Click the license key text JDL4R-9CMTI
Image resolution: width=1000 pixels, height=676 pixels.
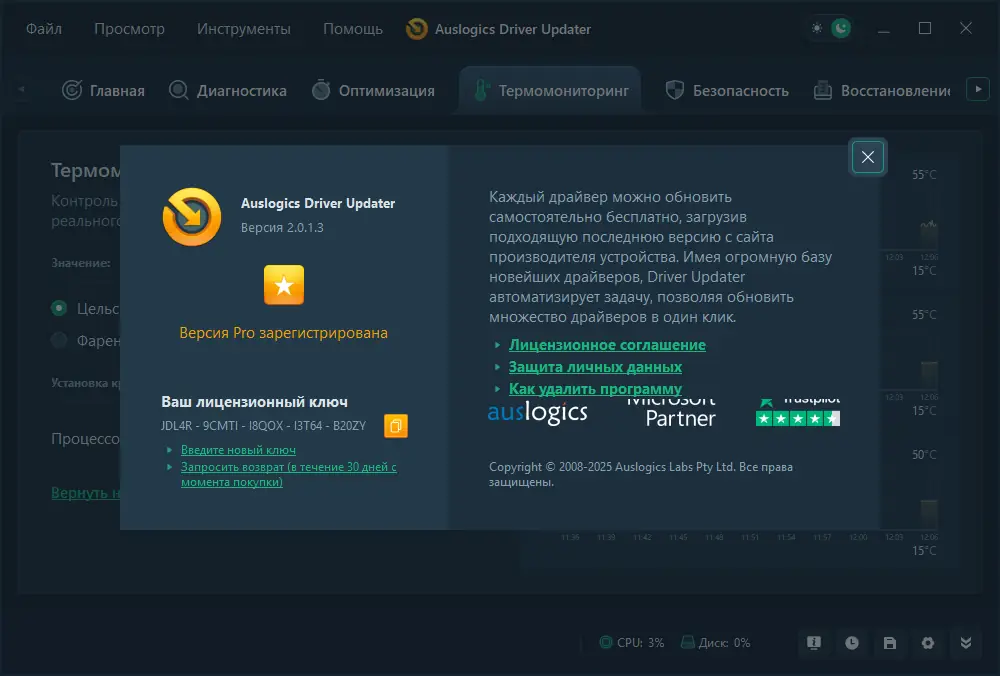263,425
